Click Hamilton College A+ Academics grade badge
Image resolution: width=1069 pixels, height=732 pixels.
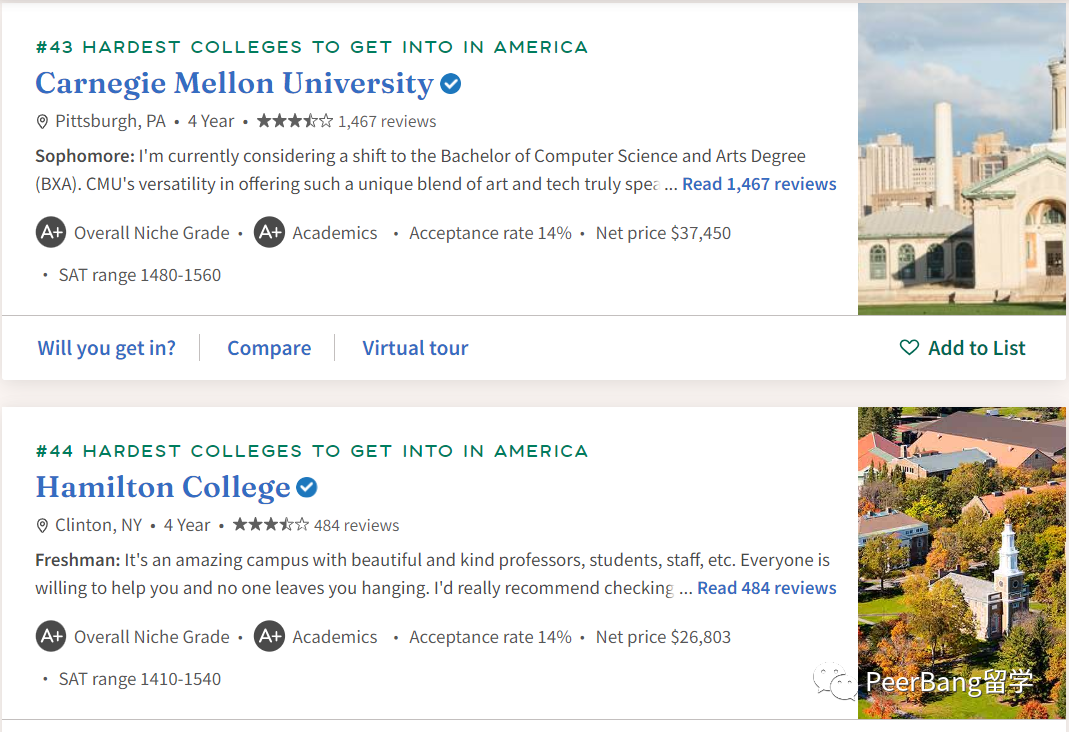coord(269,637)
